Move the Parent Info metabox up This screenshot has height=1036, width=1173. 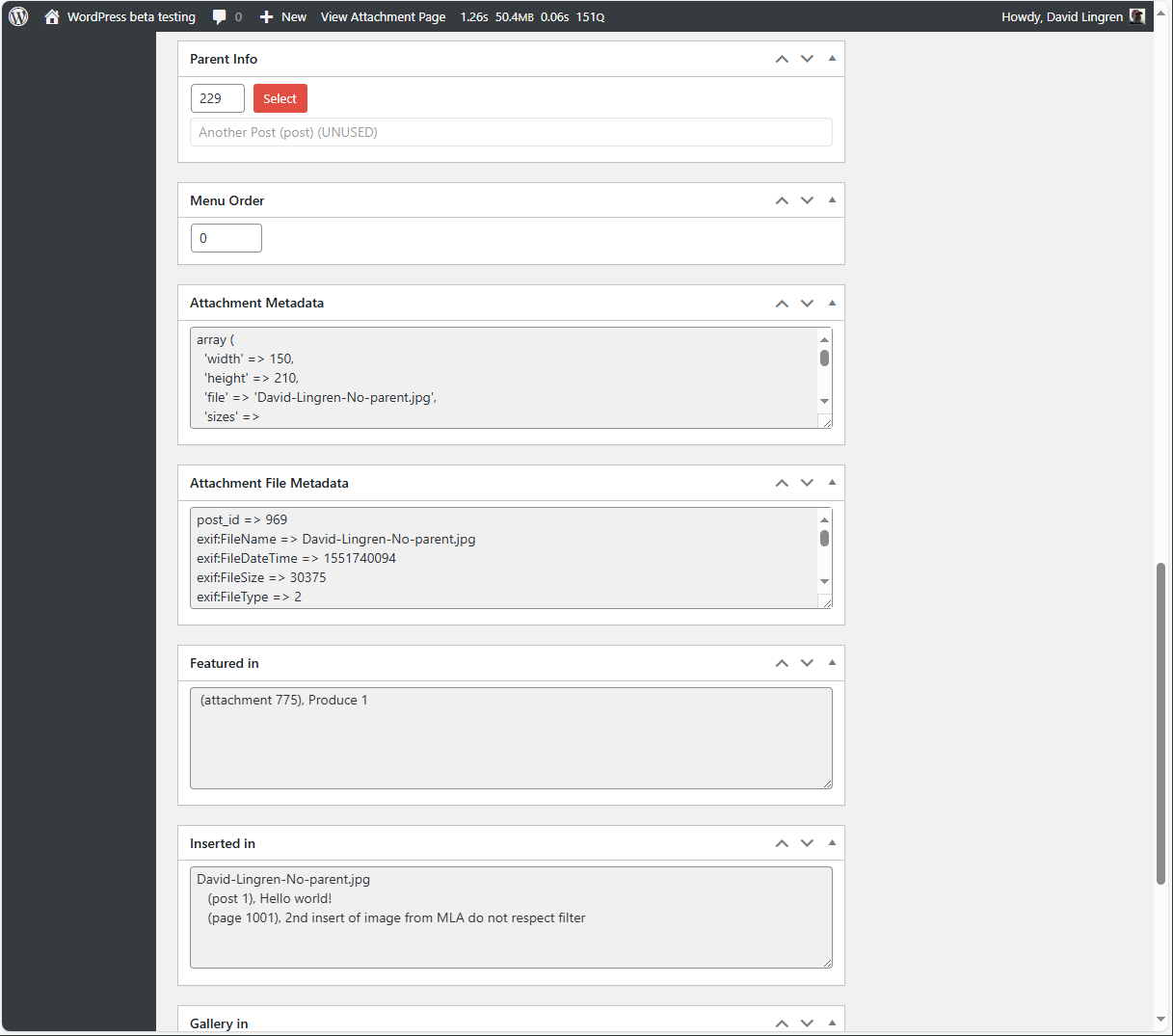[782, 59]
